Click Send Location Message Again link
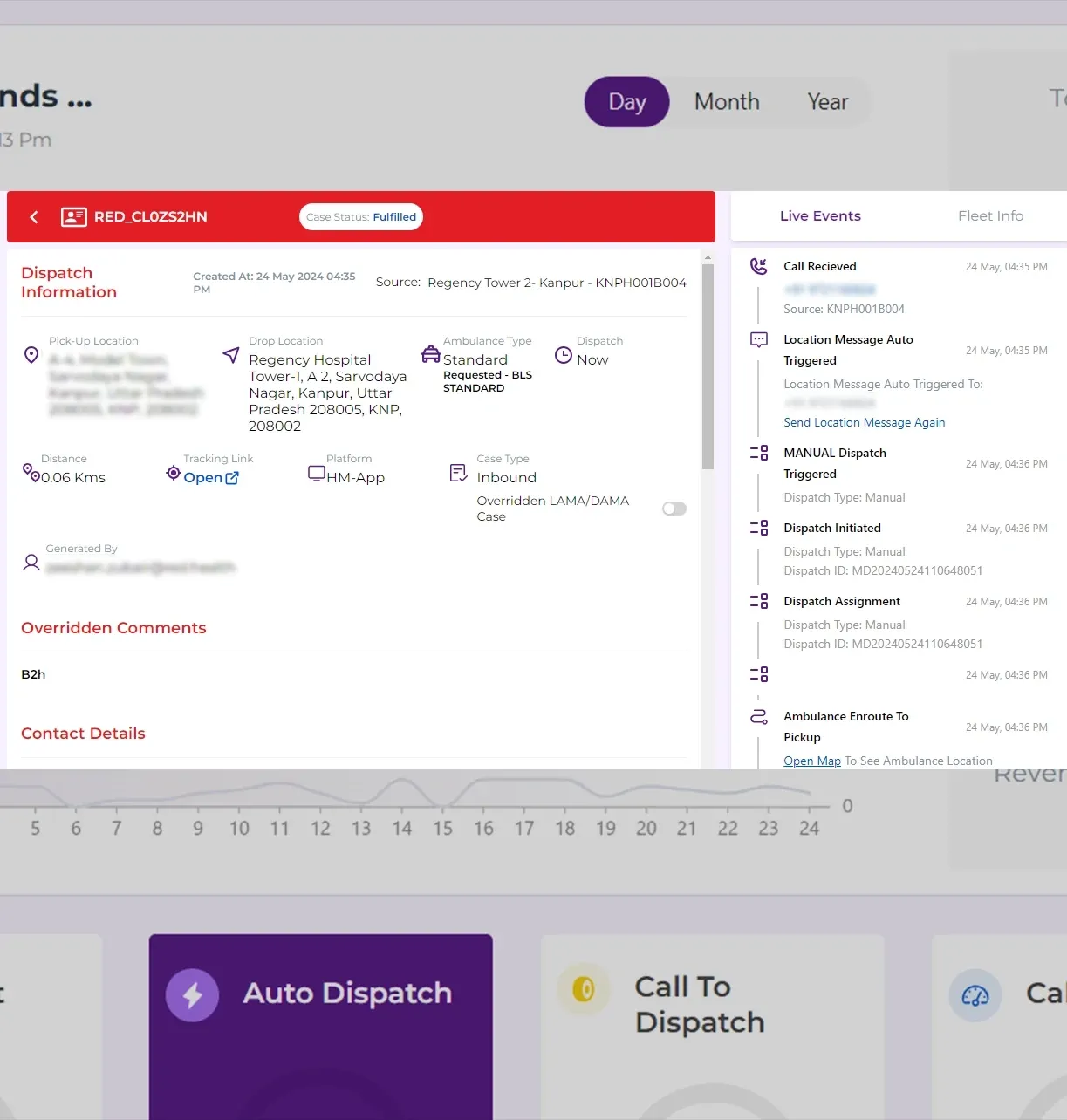Screen dimensions: 1067x1120 864,423
